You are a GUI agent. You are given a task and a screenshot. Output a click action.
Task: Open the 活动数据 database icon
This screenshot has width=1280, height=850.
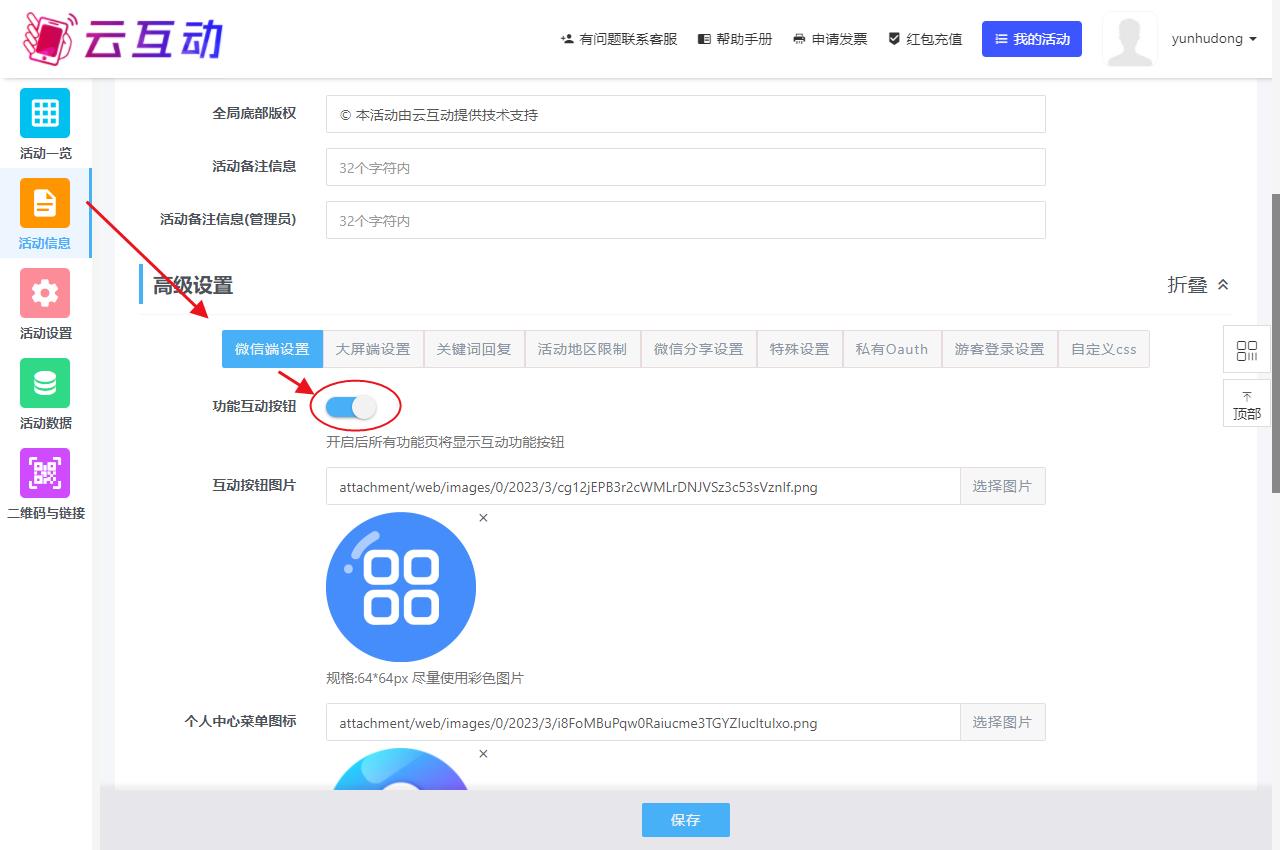pyautogui.click(x=45, y=383)
